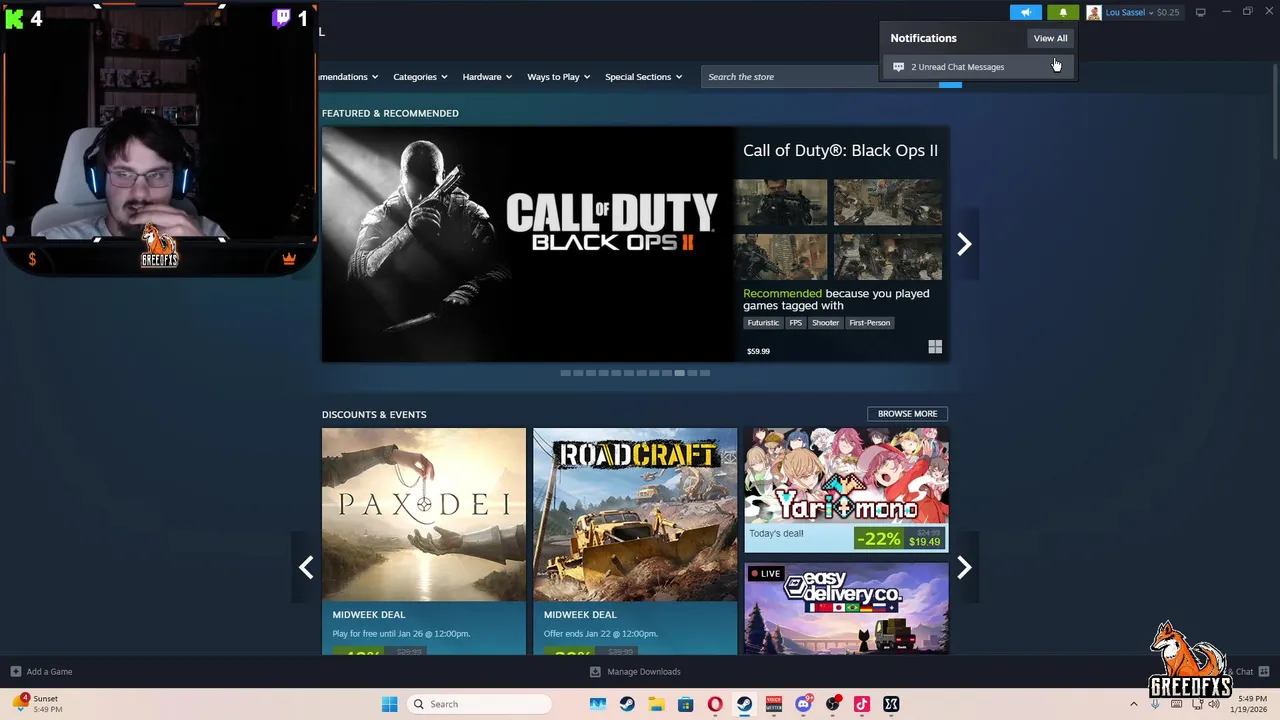The image size is (1280, 720).
Task: Expand the Ways to Play menu
Action: [558, 77]
